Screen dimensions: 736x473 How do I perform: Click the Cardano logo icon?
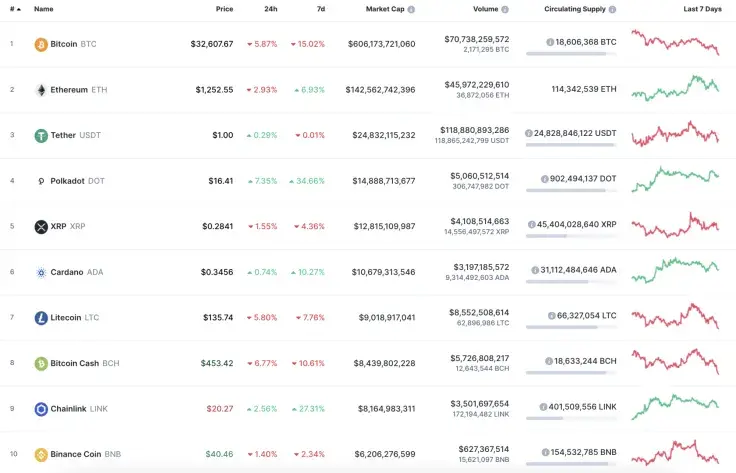41,272
